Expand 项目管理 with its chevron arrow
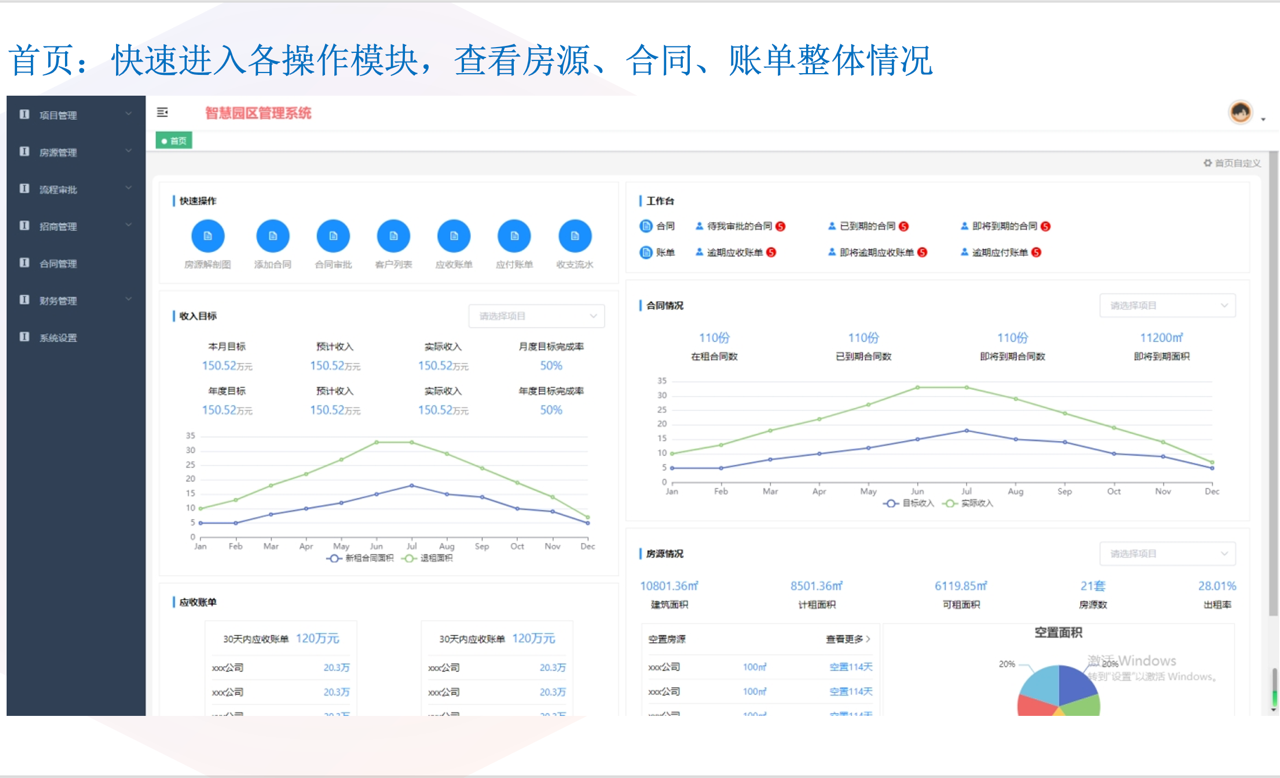This screenshot has height=778, width=1280. [129, 114]
